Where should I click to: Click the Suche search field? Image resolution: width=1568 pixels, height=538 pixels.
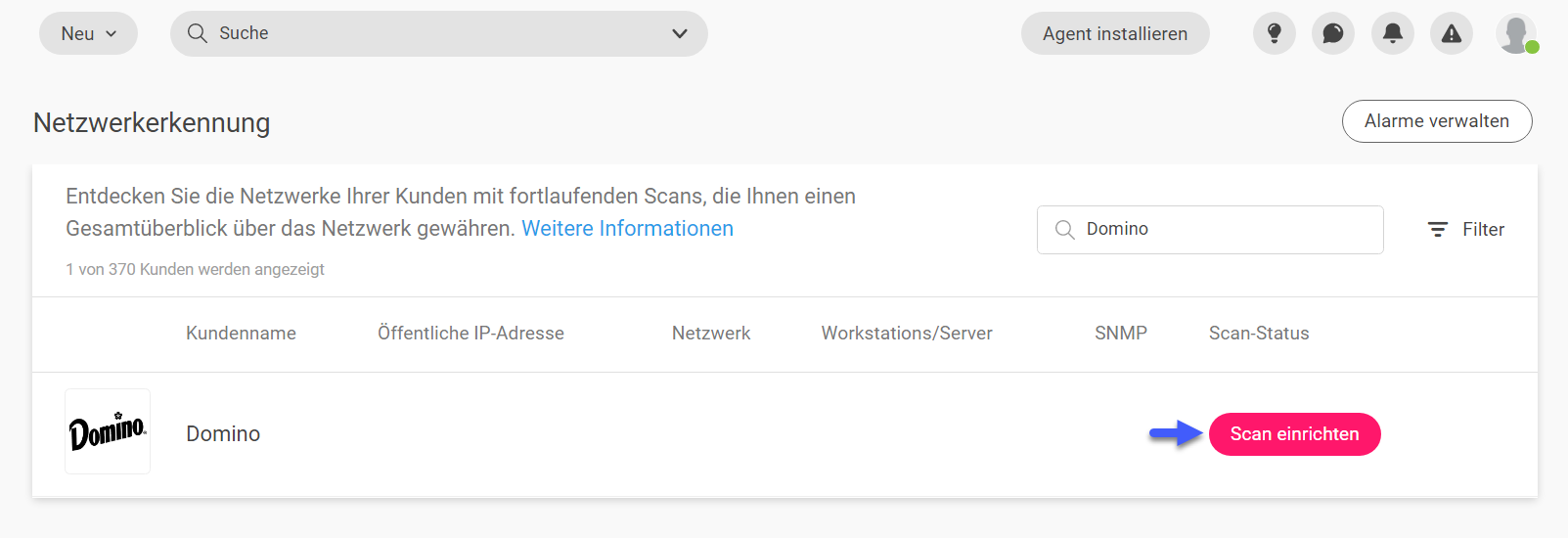click(438, 33)
